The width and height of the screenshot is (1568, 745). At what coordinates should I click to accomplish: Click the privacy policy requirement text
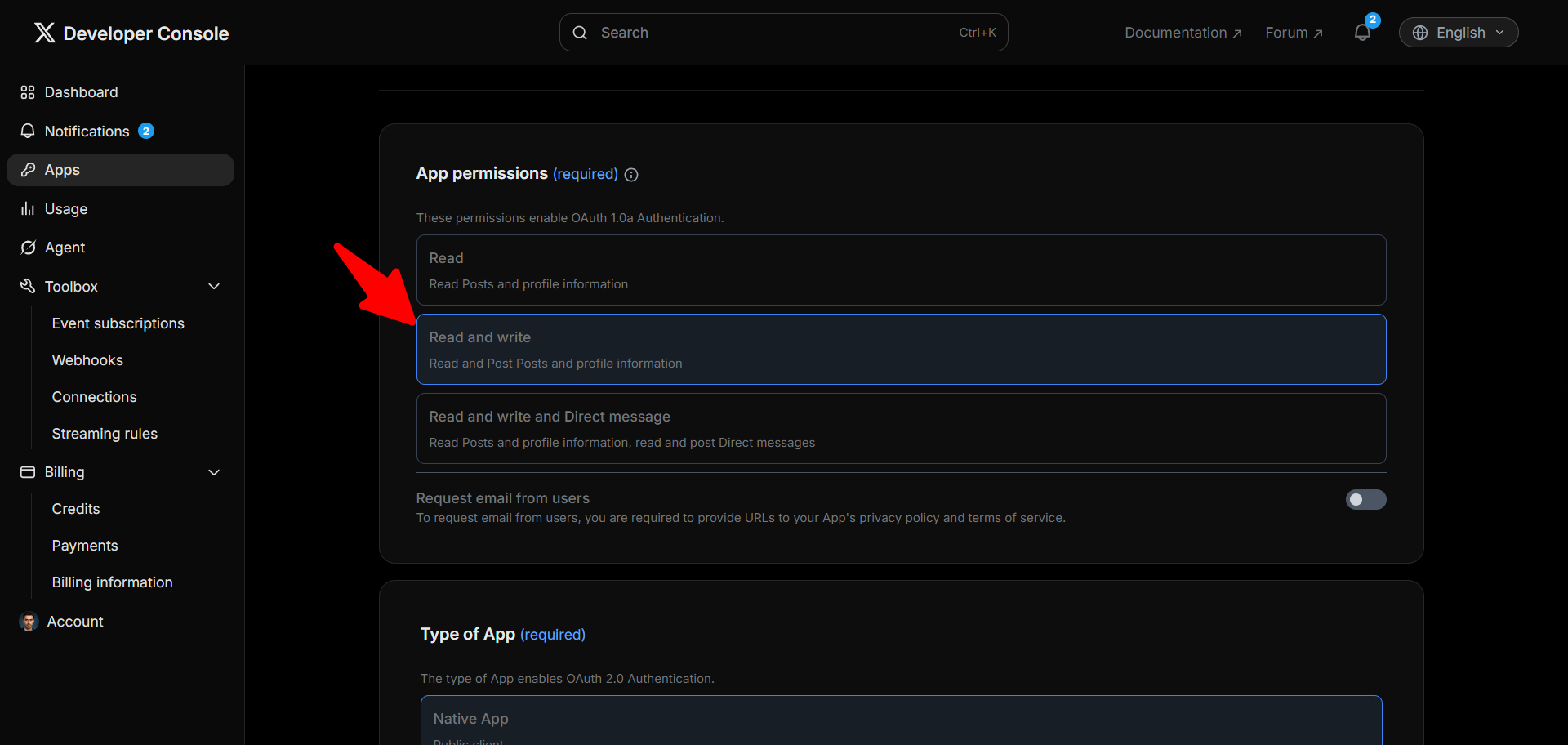coord(741,518)
